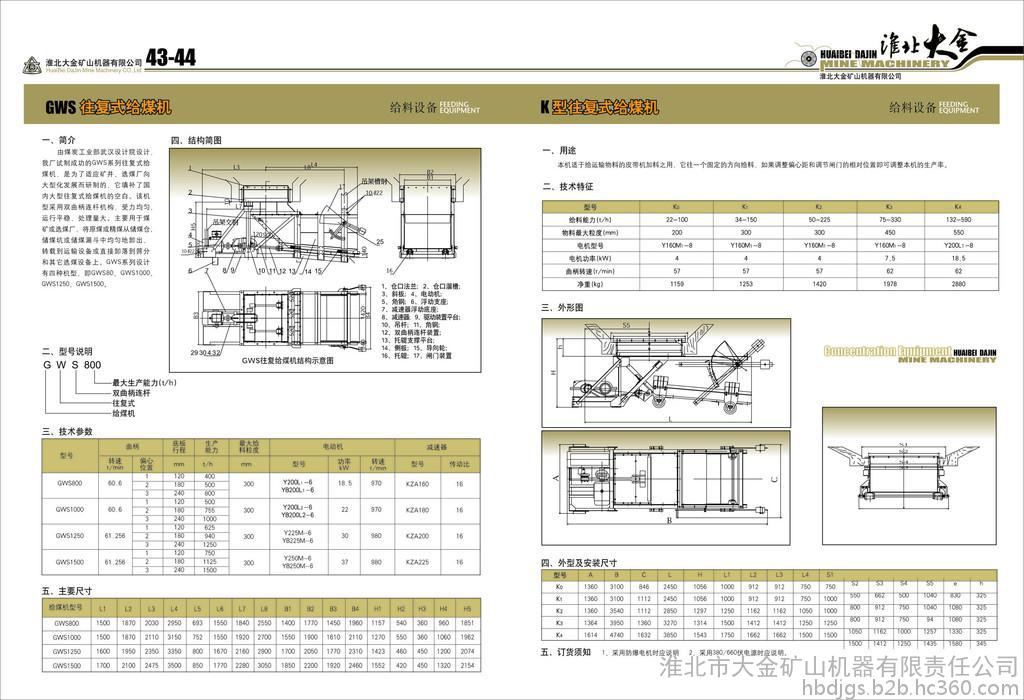
Task: Click the "G W S 800" model designation
Action: tap(72, 365)
